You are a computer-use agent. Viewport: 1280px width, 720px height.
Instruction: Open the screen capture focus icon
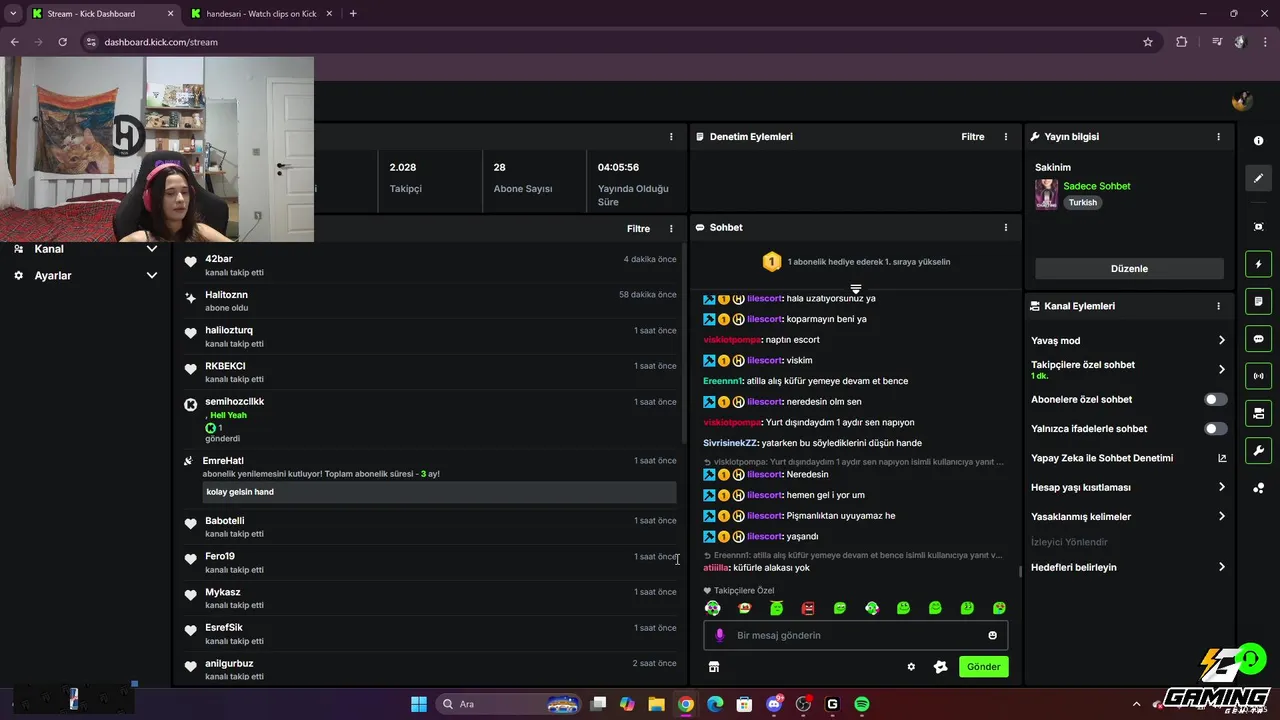(1258, 227)
